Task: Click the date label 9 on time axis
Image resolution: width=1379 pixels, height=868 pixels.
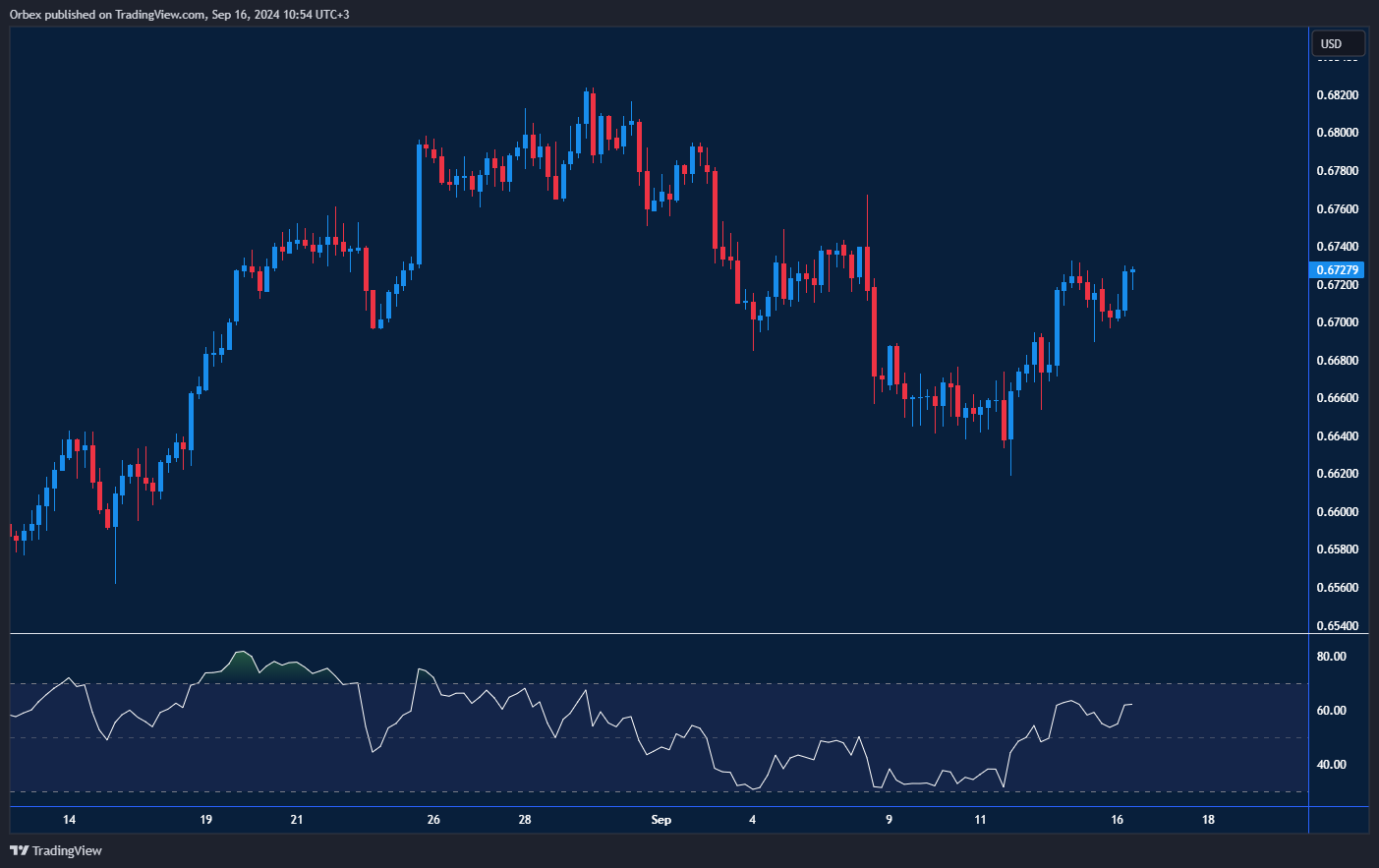Action: [x=889, y=820]
